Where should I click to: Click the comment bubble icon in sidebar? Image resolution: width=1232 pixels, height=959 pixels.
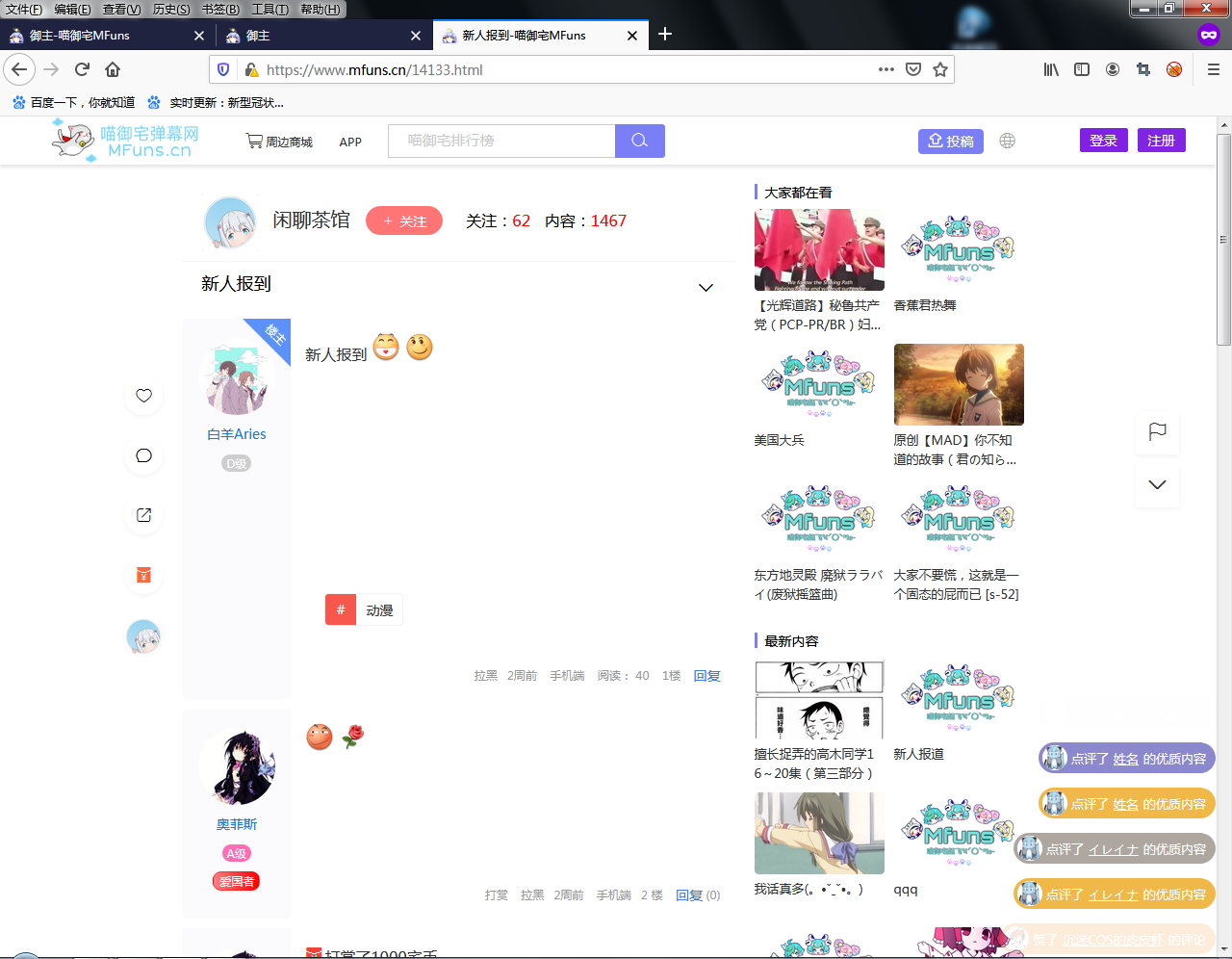(x=143, y=455)
